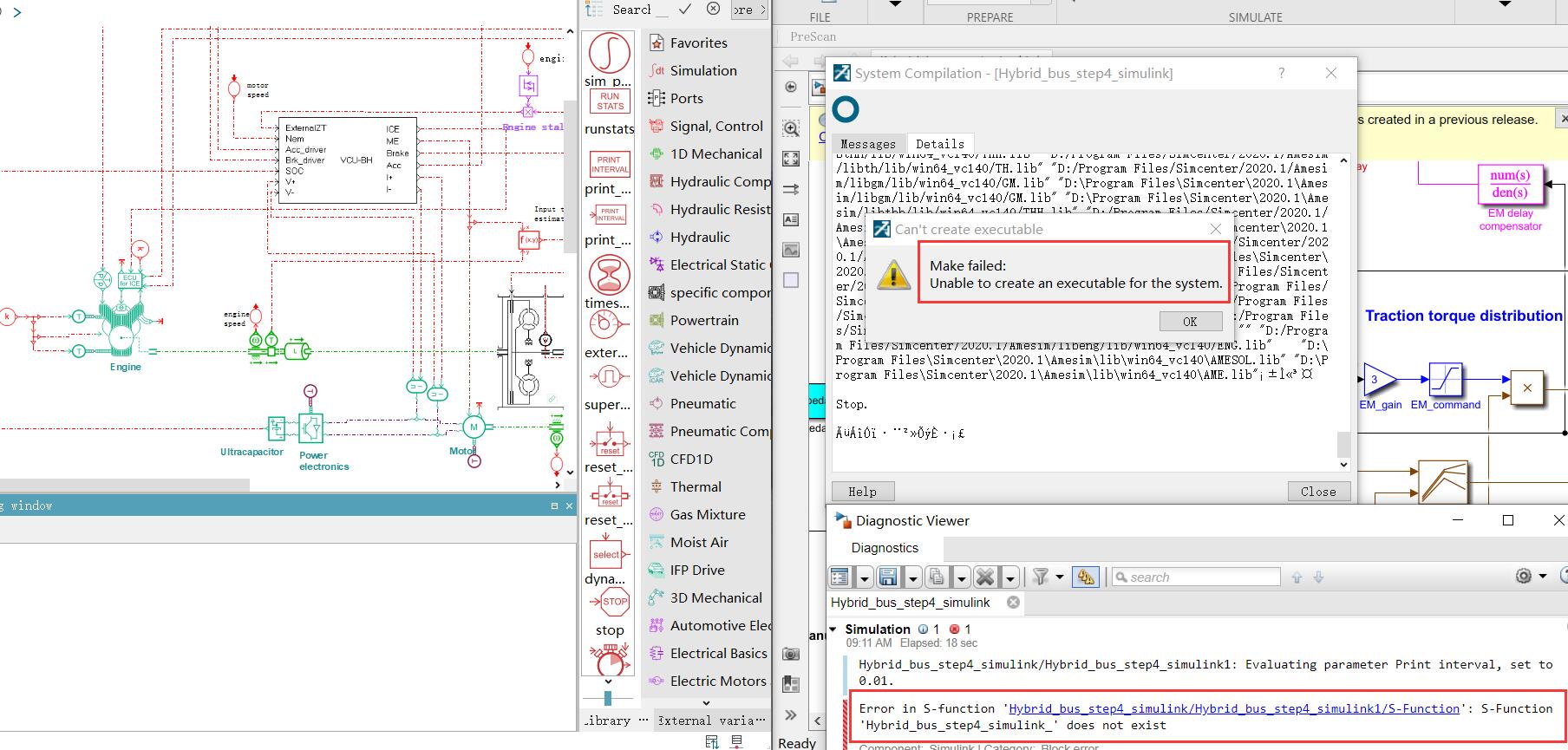The width and height of the screenshot is (1568, 750).
Task: Click the Simulink annotation text icon
Action: 791,219
